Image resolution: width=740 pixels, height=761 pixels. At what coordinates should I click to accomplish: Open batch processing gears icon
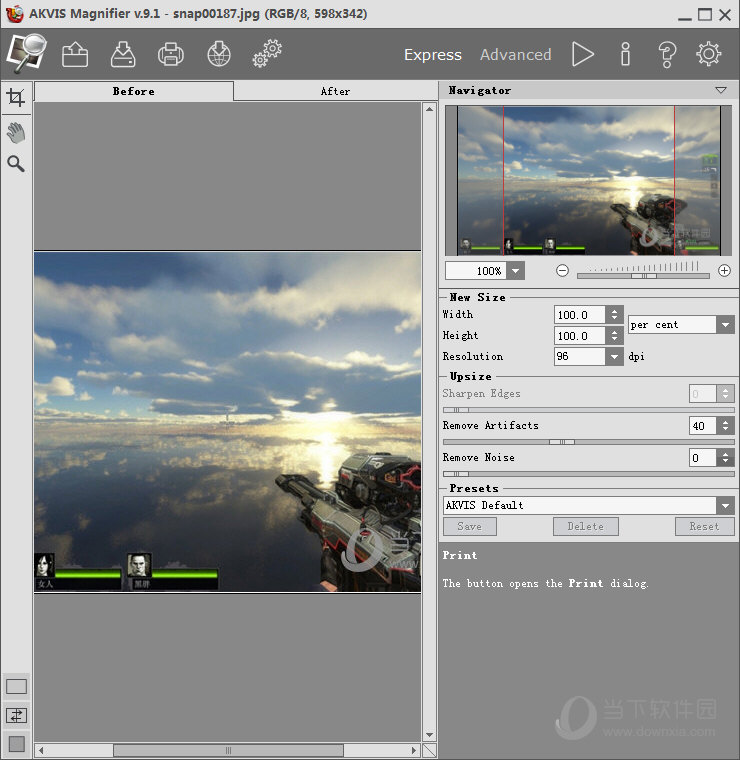267,53
